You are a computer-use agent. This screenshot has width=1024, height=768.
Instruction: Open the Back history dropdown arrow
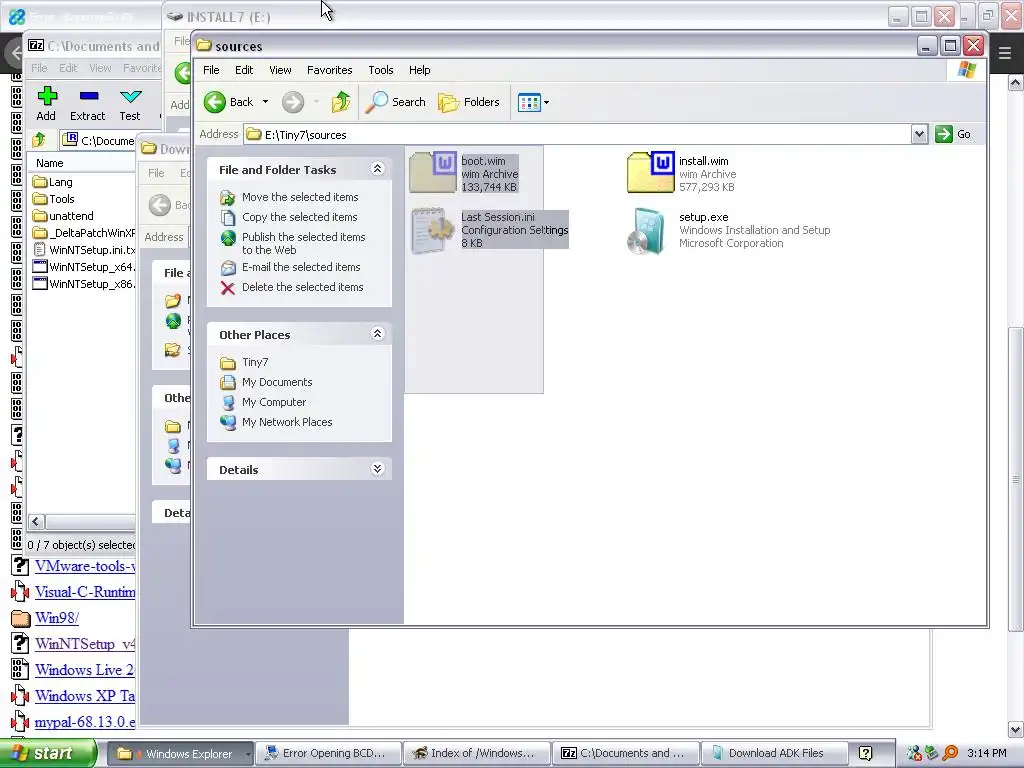click(x=265, y=102)
